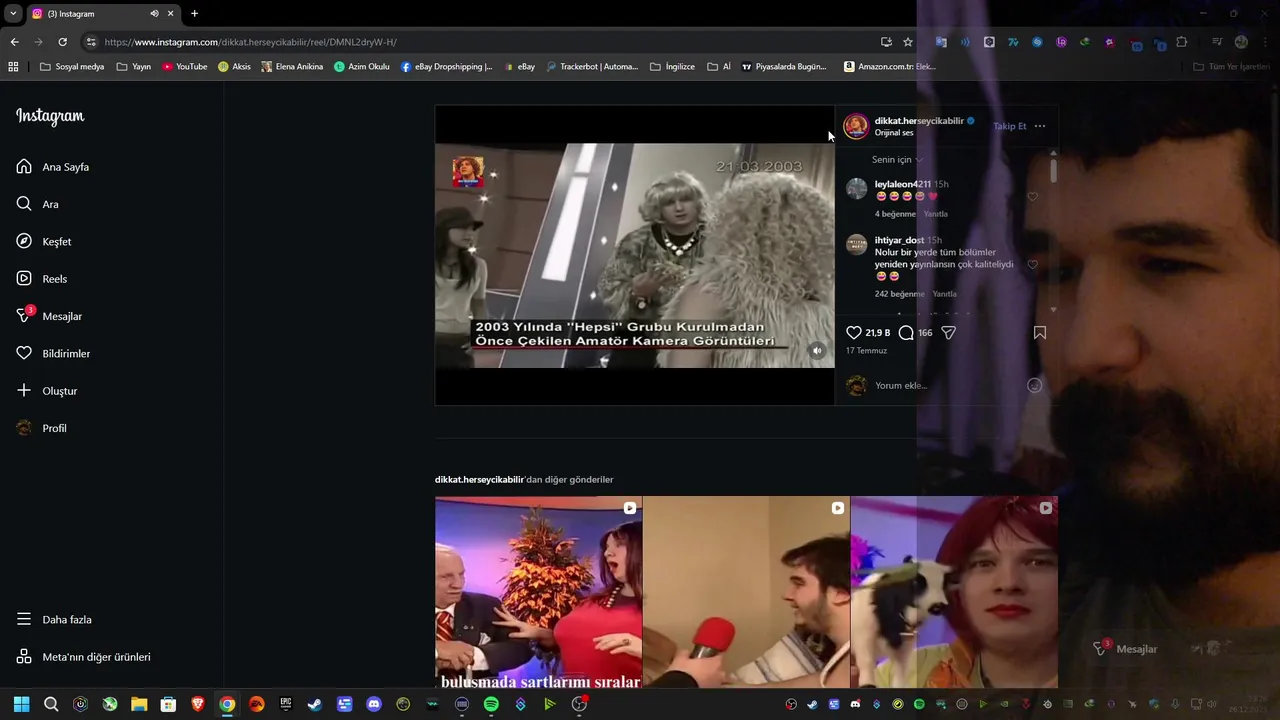
Task: Open the Amazon.com.tr bookmark
Action: pos(889,67)
